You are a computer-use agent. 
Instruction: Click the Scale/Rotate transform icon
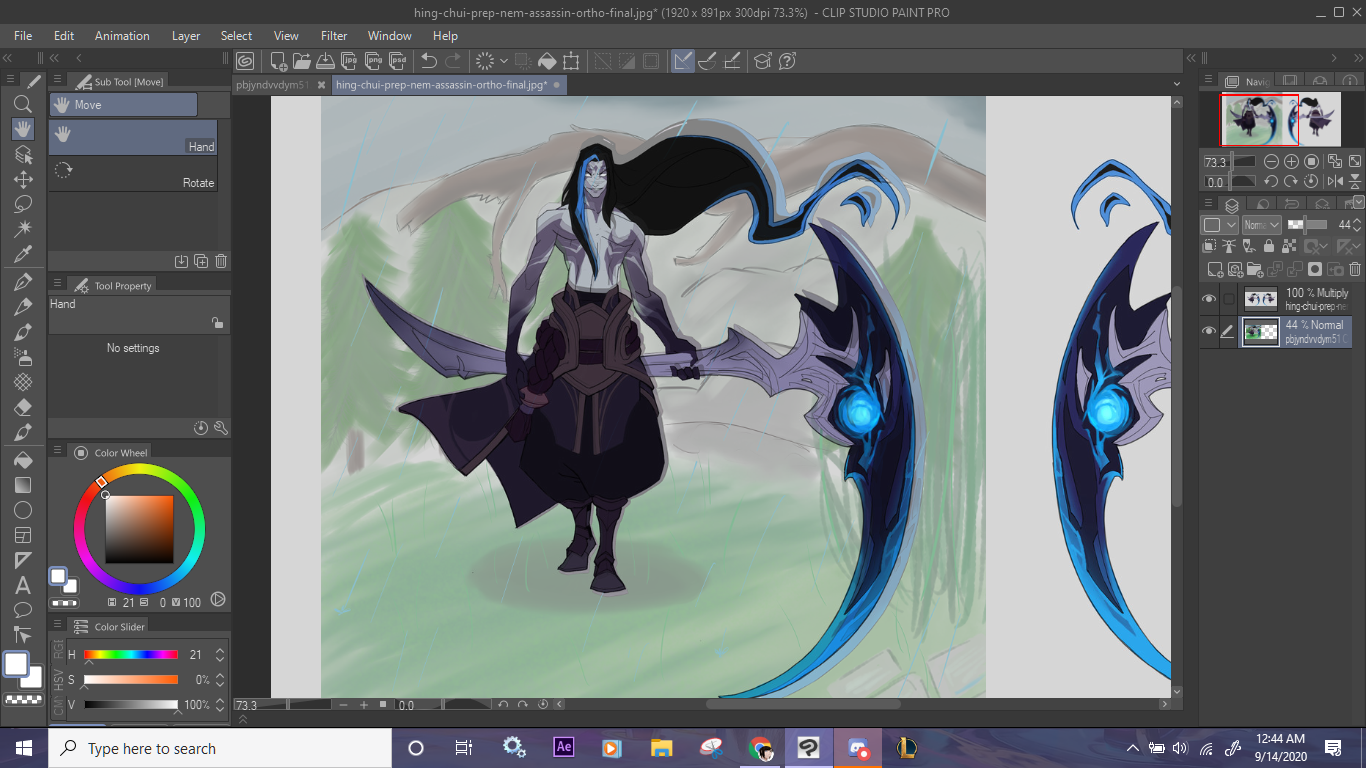[571, 61]
